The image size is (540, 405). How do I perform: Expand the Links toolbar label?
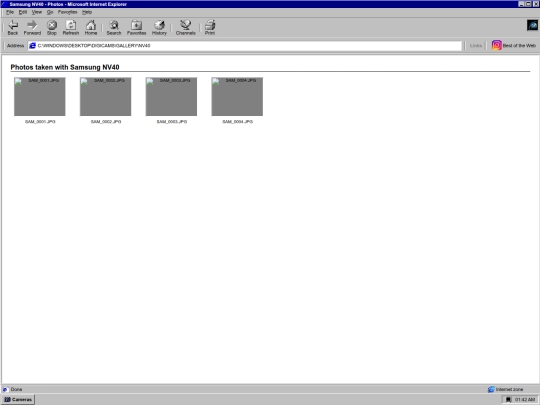pyautogui.click(x=476, y=45)
